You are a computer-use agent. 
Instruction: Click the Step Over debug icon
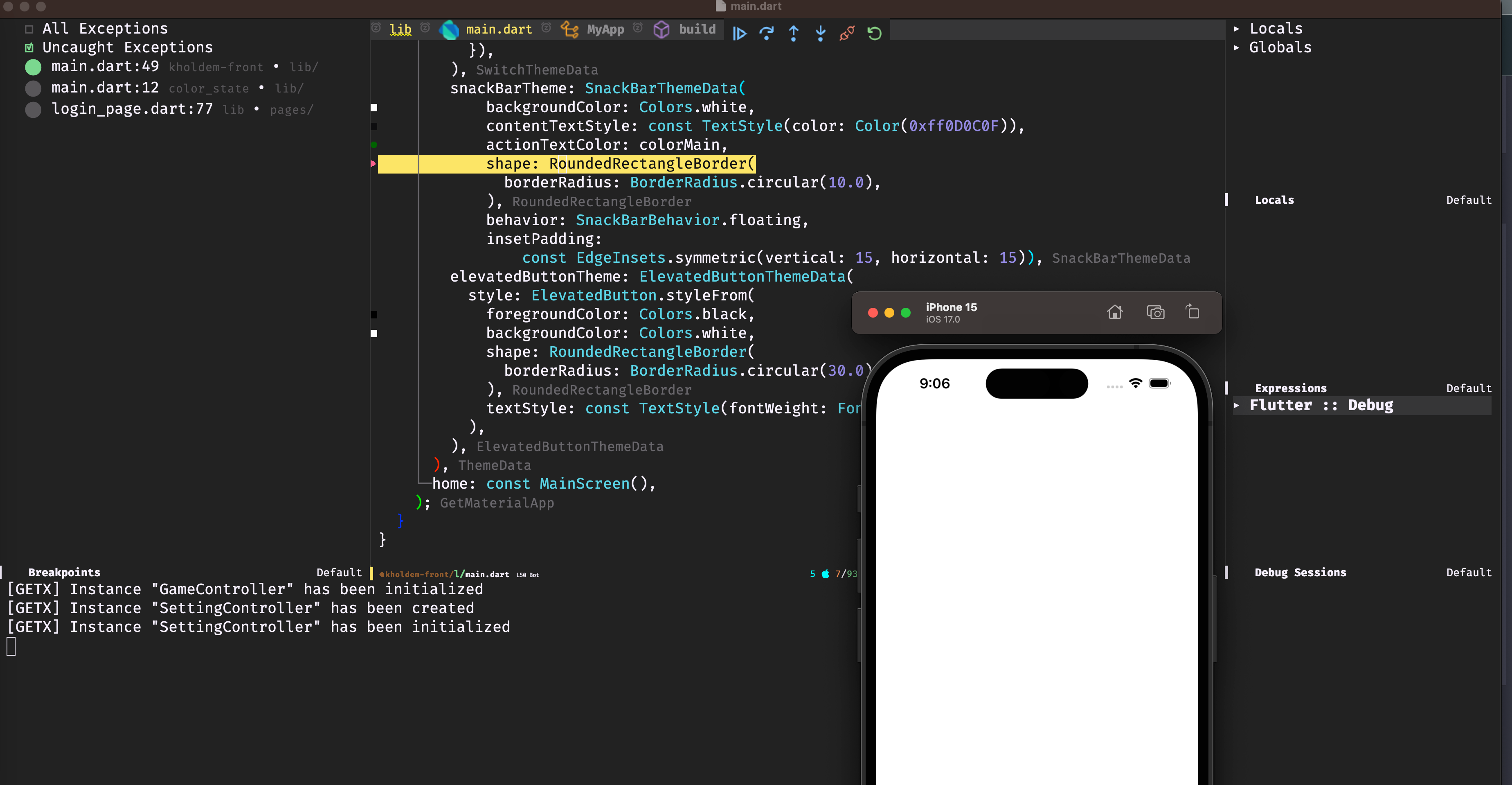click(767, 34)
